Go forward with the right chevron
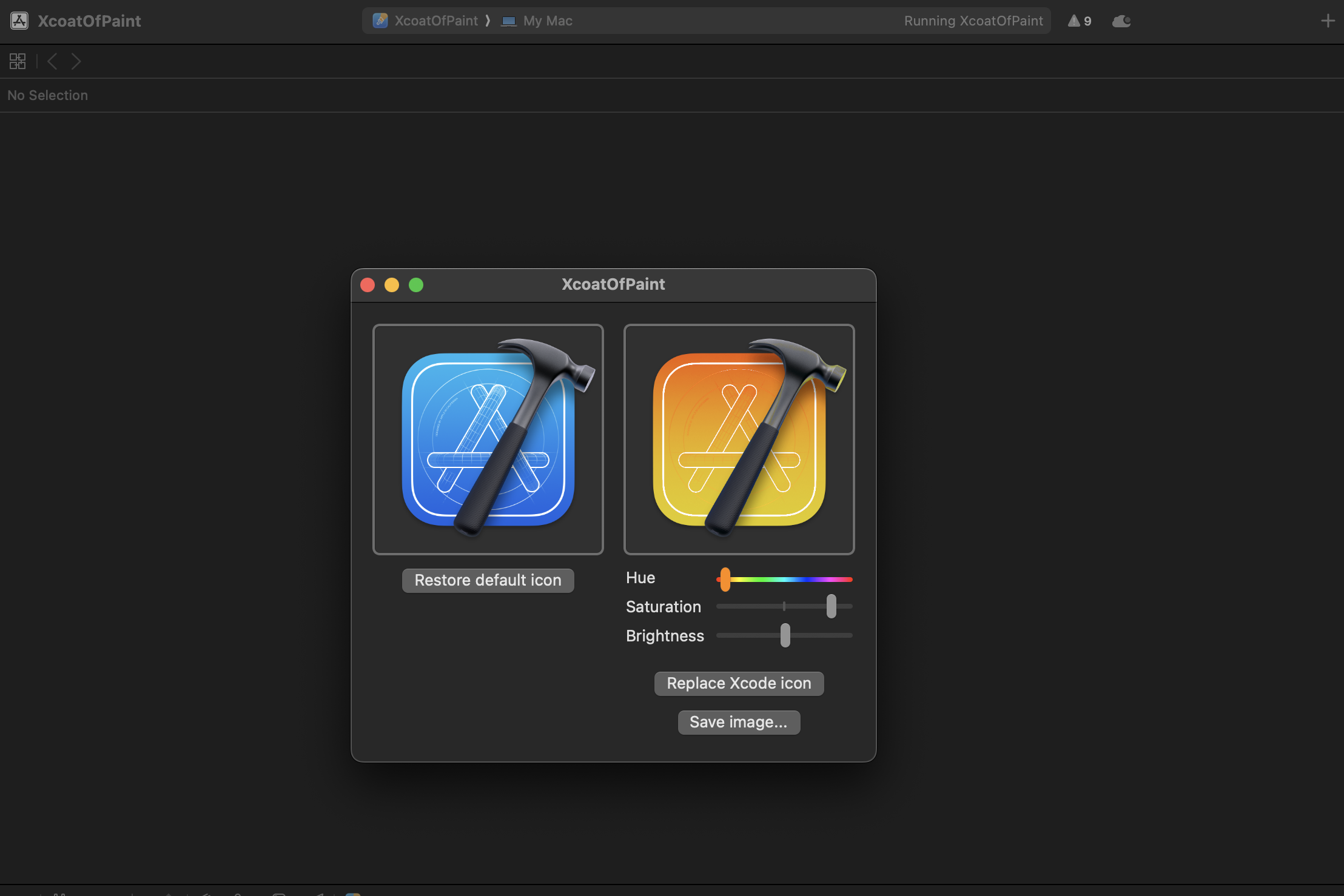Screen dimensions: 1344x896 coord(76,61)
